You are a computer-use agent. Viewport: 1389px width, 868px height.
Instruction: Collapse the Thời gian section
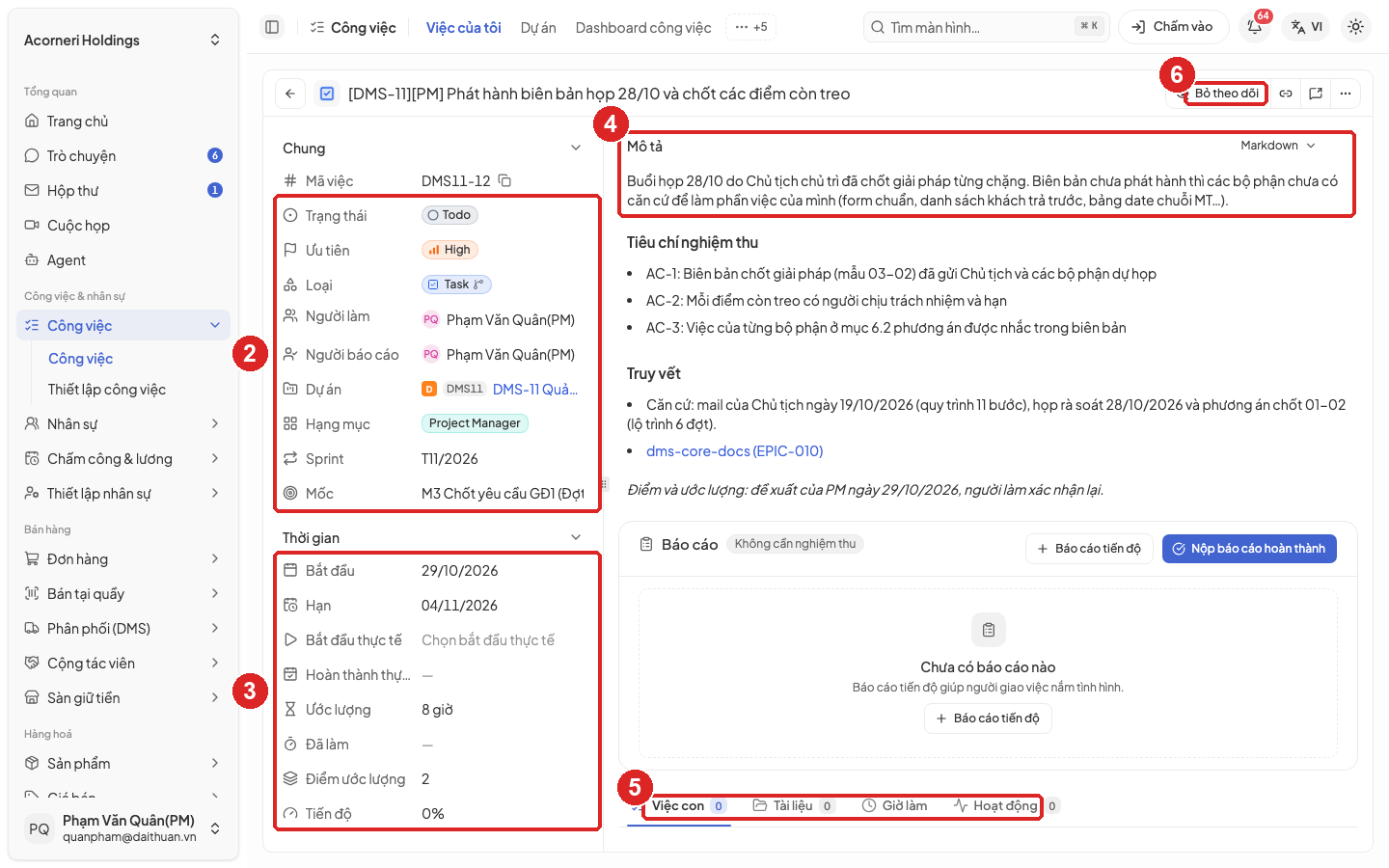(x=576, y=538)
